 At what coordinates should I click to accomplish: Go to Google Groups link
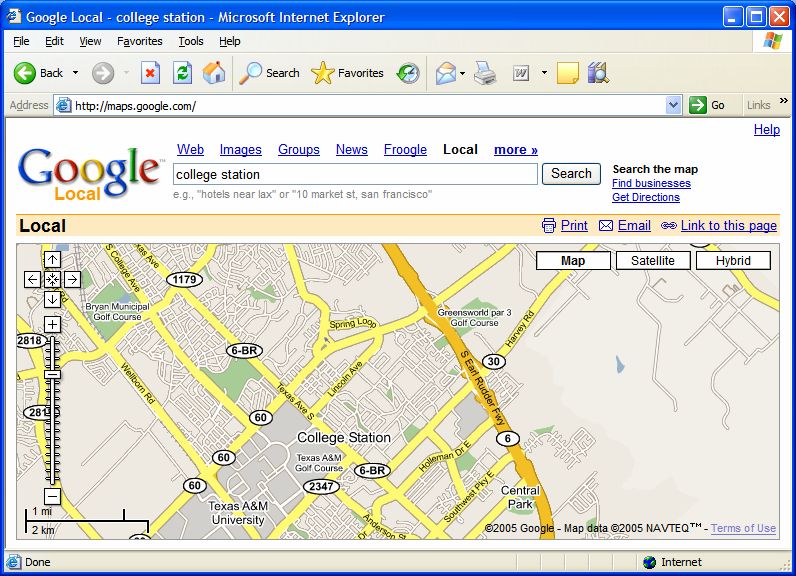[299, 150]
